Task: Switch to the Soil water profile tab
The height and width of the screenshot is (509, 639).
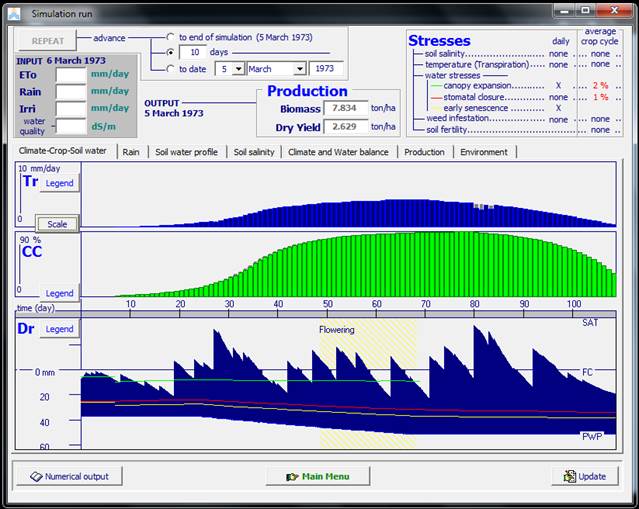Action: pyautogui.click(x=186, y=152)
